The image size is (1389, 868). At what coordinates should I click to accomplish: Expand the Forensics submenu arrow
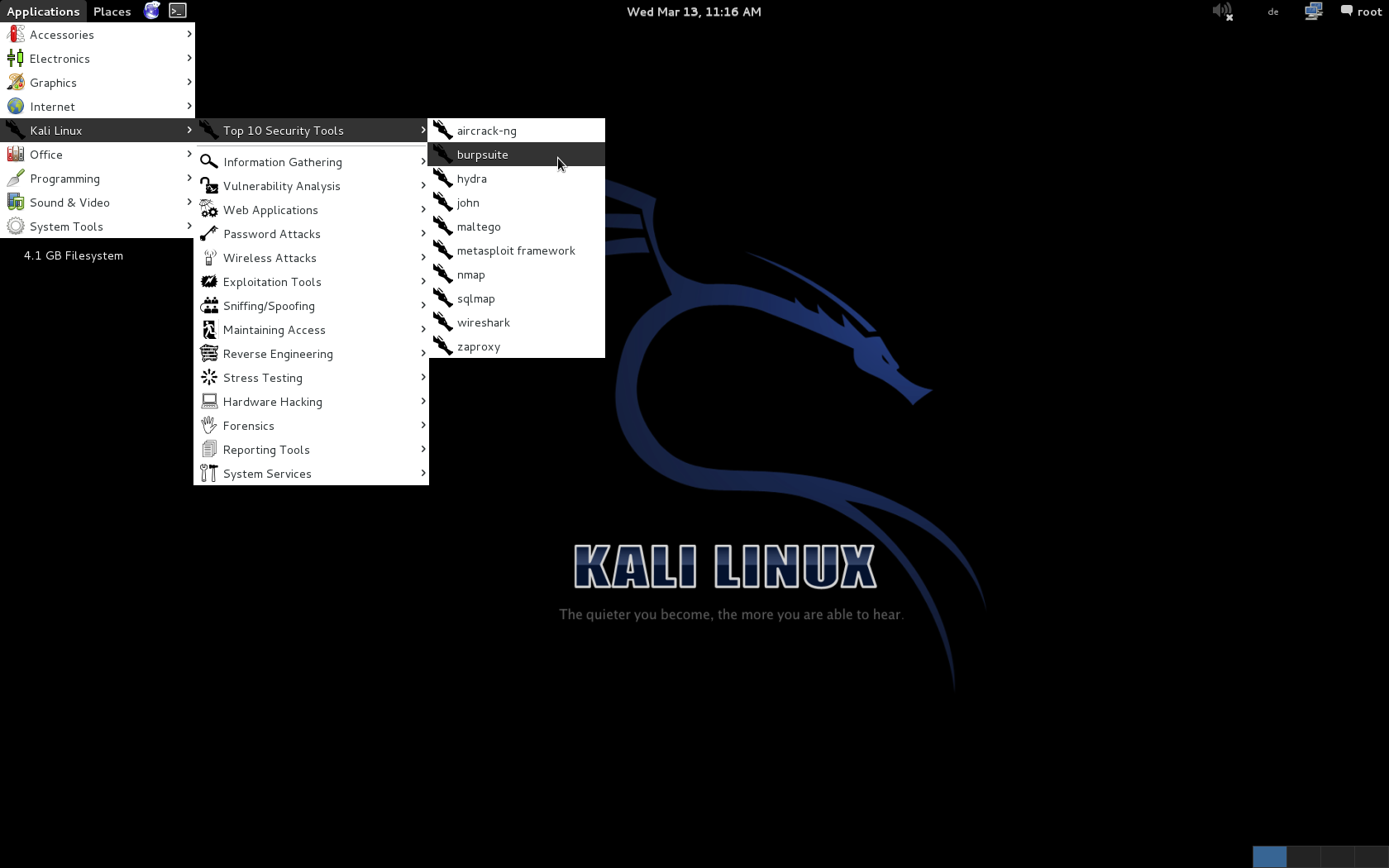(x=423, y=425)
